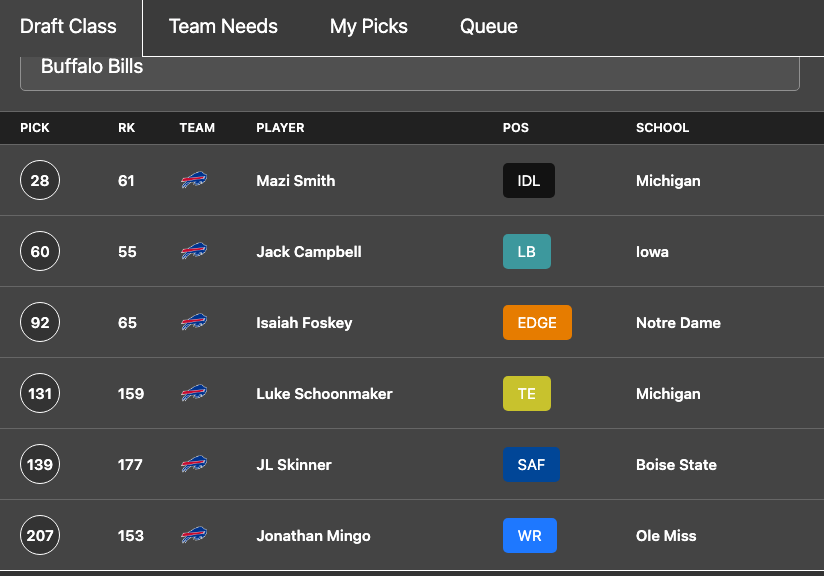Switch to the Draft Class tab
824x576 pixels.
(68, 26)
